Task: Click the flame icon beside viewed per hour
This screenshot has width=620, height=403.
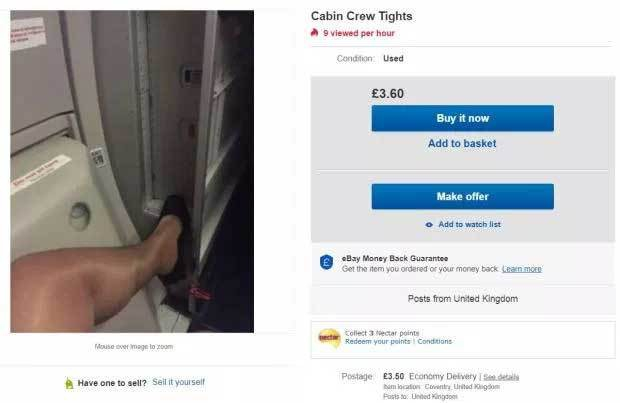Action: coord(315,32)
